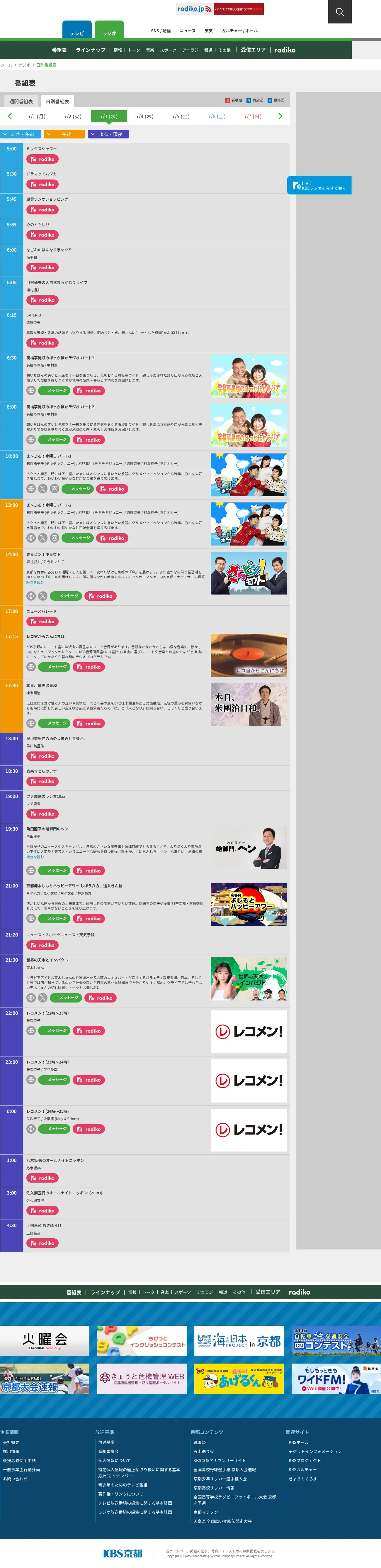Open X (Twitter) icon for the 10:00 program
This screenshot has width=381, height=1568.
pos(42,489)
